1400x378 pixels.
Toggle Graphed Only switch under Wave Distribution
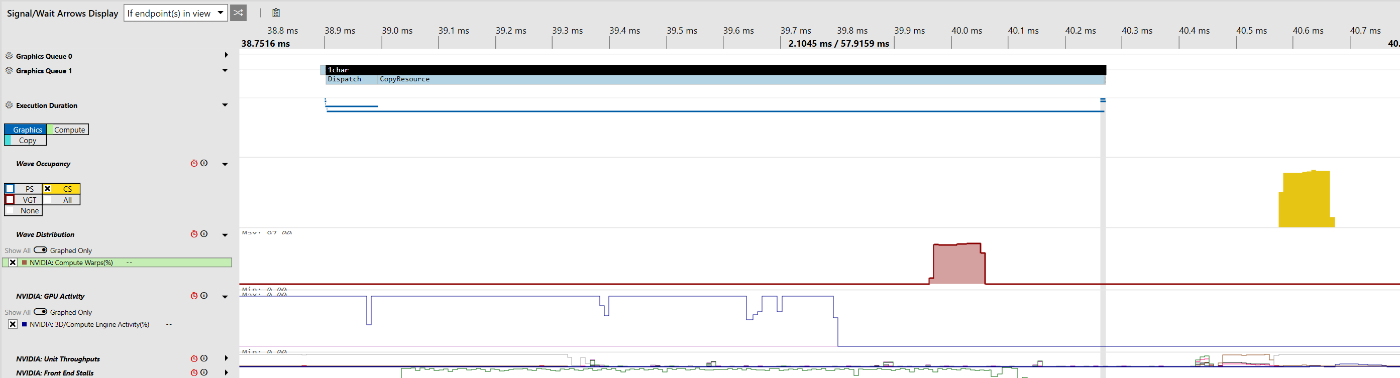point(41,250)
